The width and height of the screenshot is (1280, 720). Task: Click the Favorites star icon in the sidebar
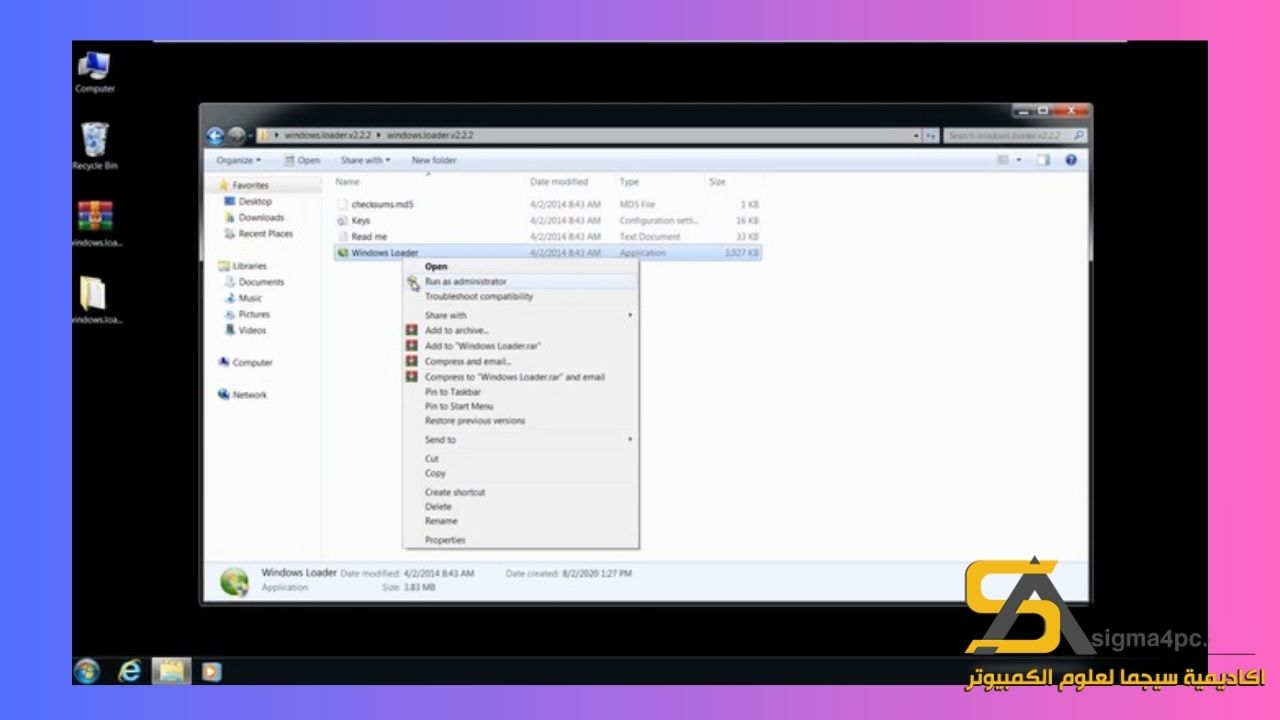pyautogui.click(x=224, y=185)
